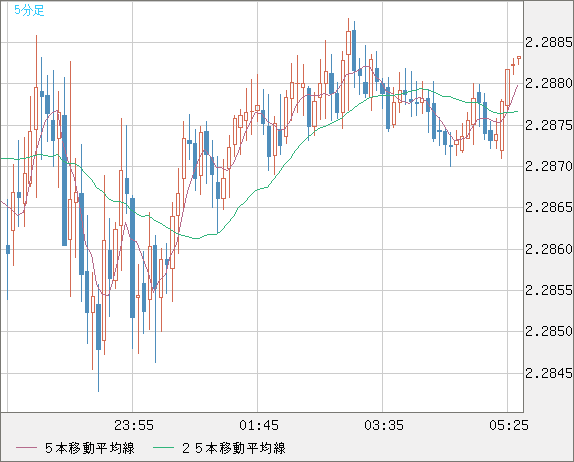Click the 5本移動平均線 legend text

(90, 448)
